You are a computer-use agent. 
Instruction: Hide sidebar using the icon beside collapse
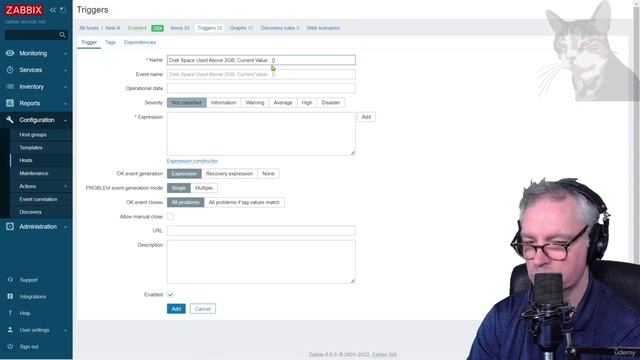(63, 10)
